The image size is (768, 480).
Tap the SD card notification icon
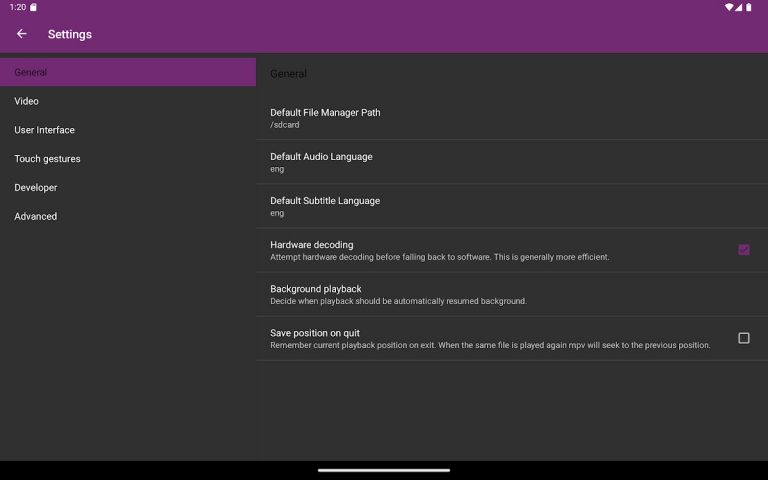33,7
